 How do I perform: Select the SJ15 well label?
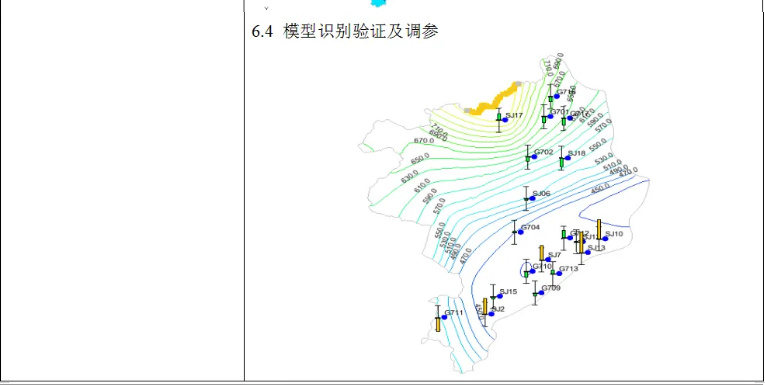pyautogui.click(x=508, y=291)
